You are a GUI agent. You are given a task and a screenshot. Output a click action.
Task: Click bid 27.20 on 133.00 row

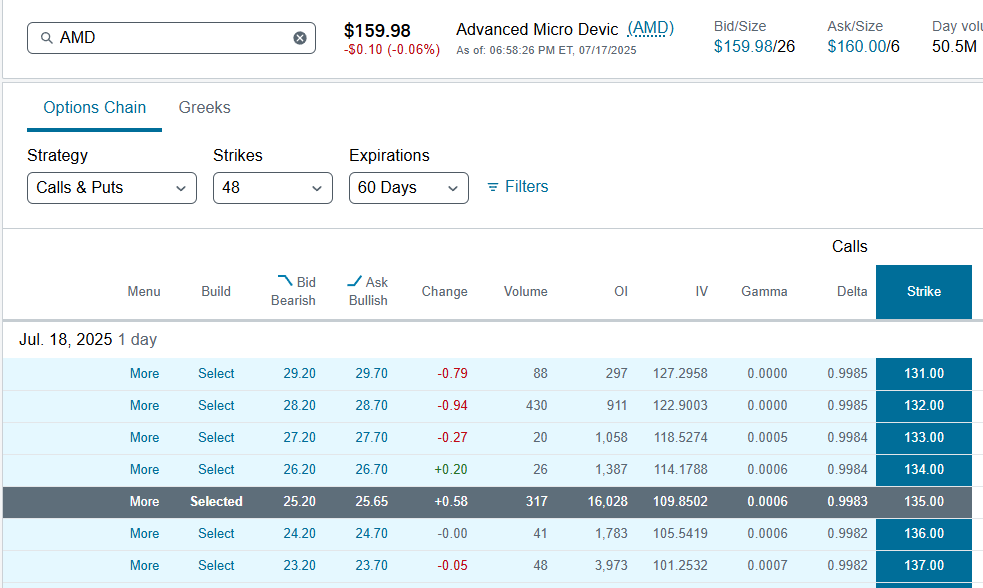[x=300, y=438]
